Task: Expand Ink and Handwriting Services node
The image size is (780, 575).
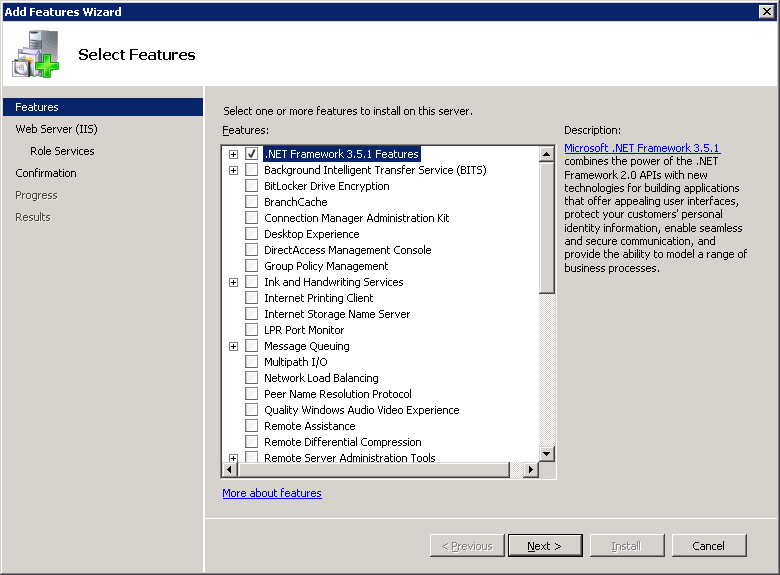Action: (233, 282)
